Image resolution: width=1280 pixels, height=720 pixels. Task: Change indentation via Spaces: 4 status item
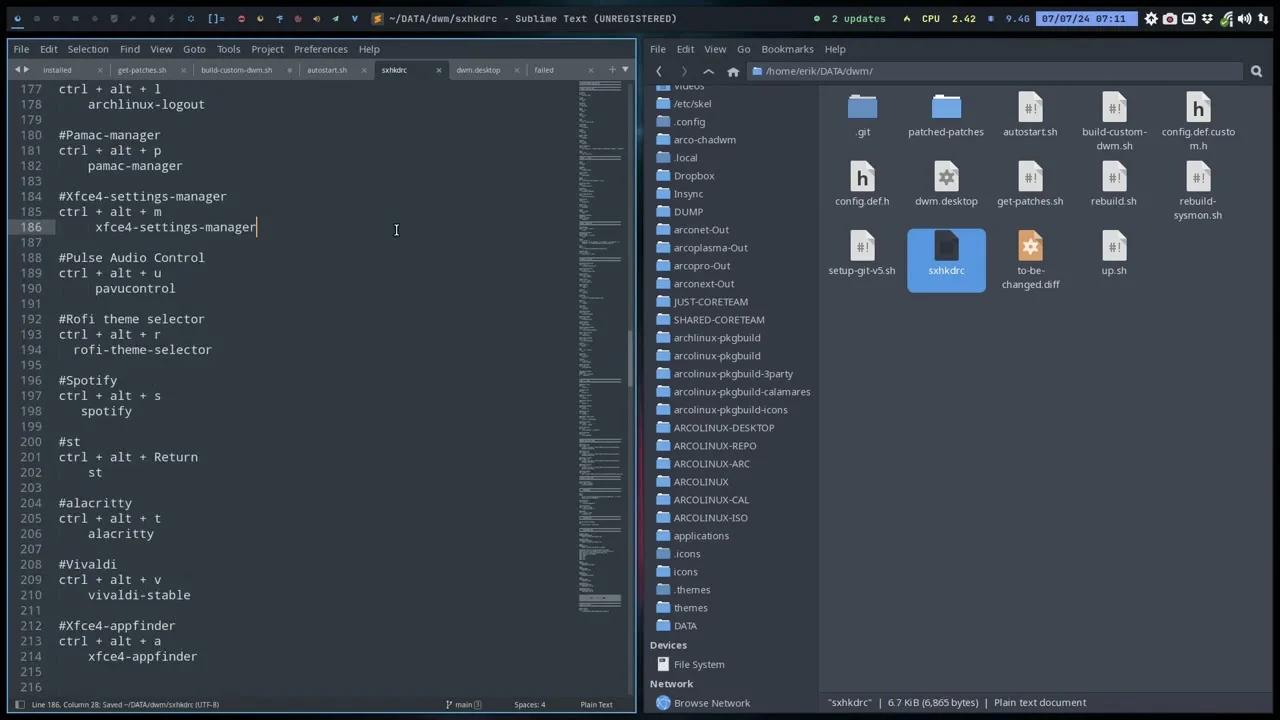pyautogui.click(x=529, y=704)
